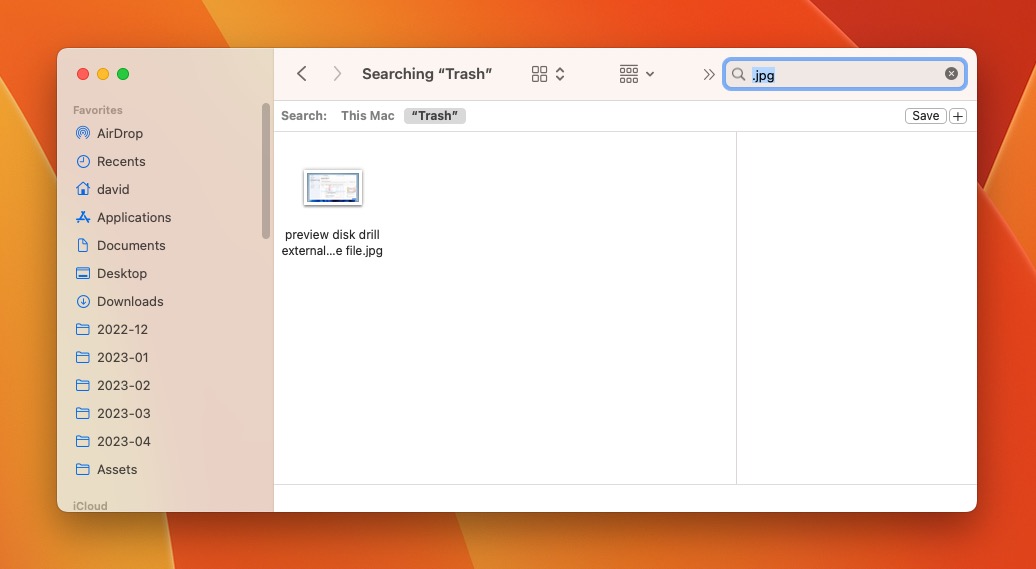Maximize the Finder window with green button
Viewport: 1036px width, 569px height.
[x=123, y=74]
